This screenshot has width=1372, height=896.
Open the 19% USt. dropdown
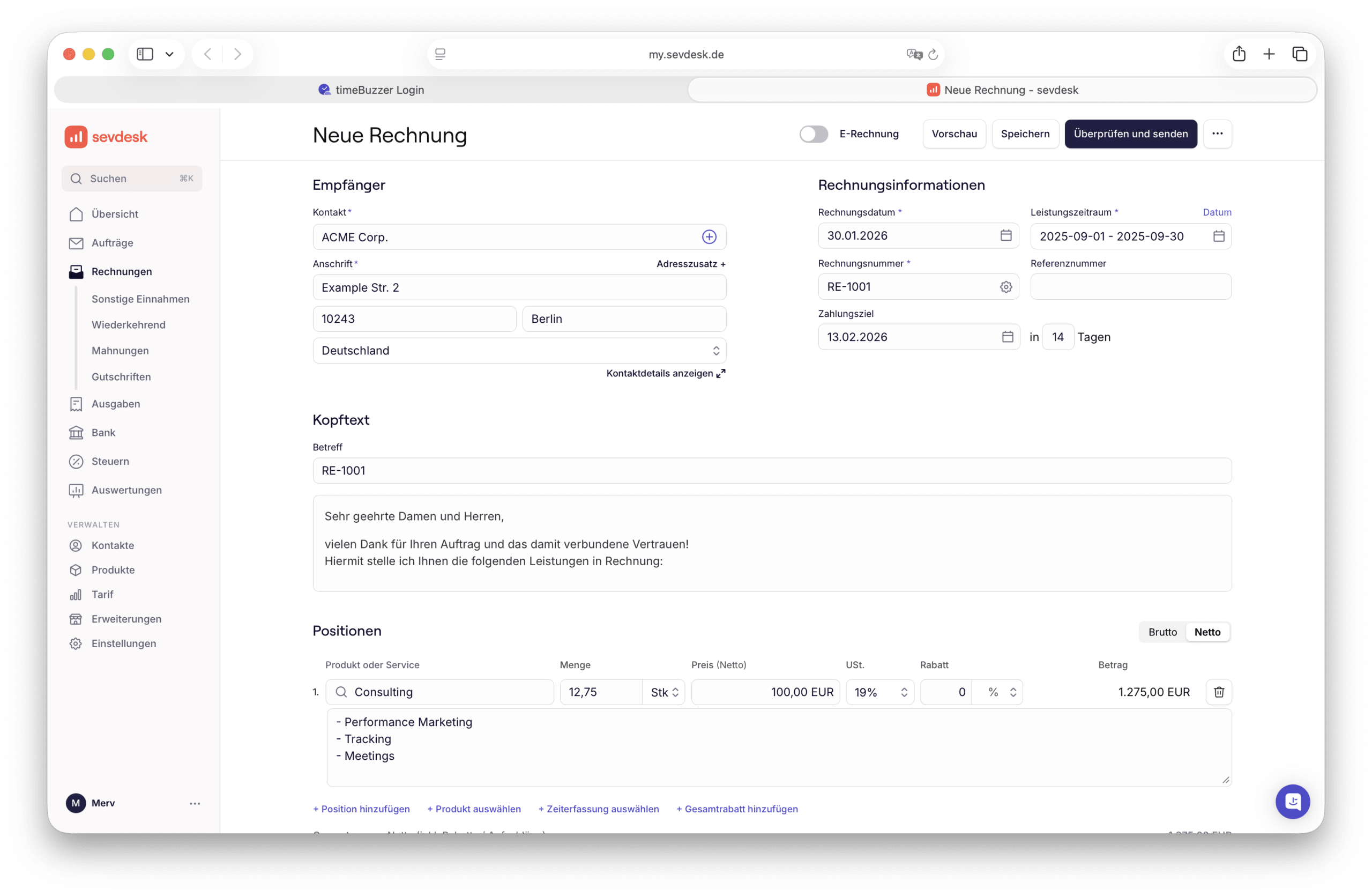click(879, 692)
